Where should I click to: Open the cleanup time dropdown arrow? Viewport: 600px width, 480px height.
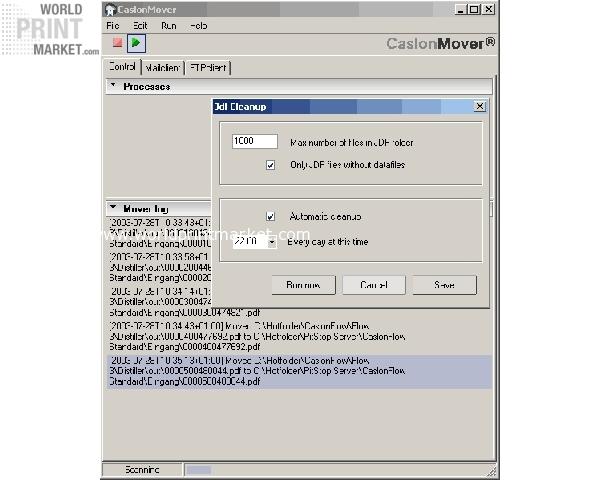pyautogui.click(x=272, y=242)
